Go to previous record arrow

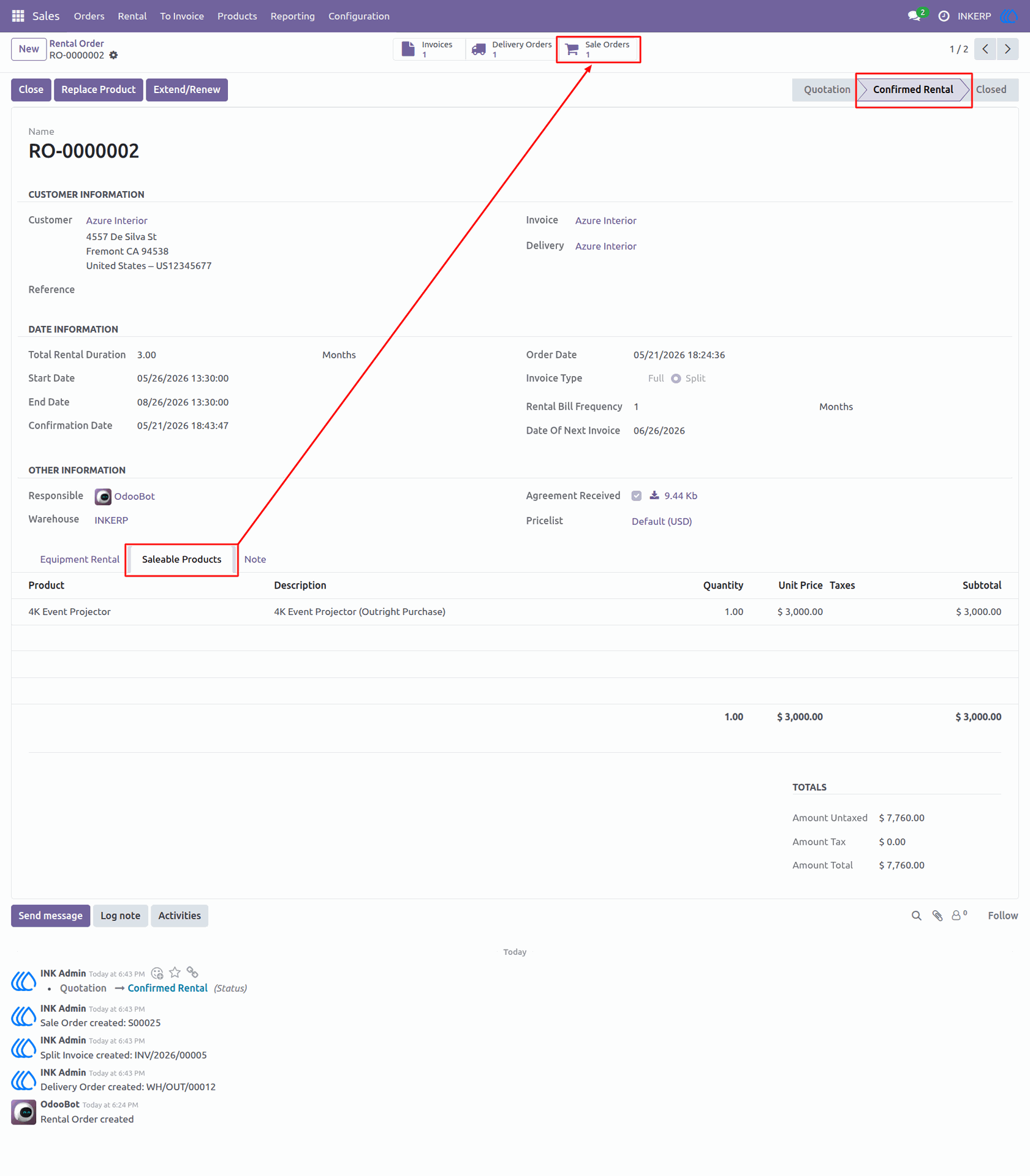pos(985,49)
